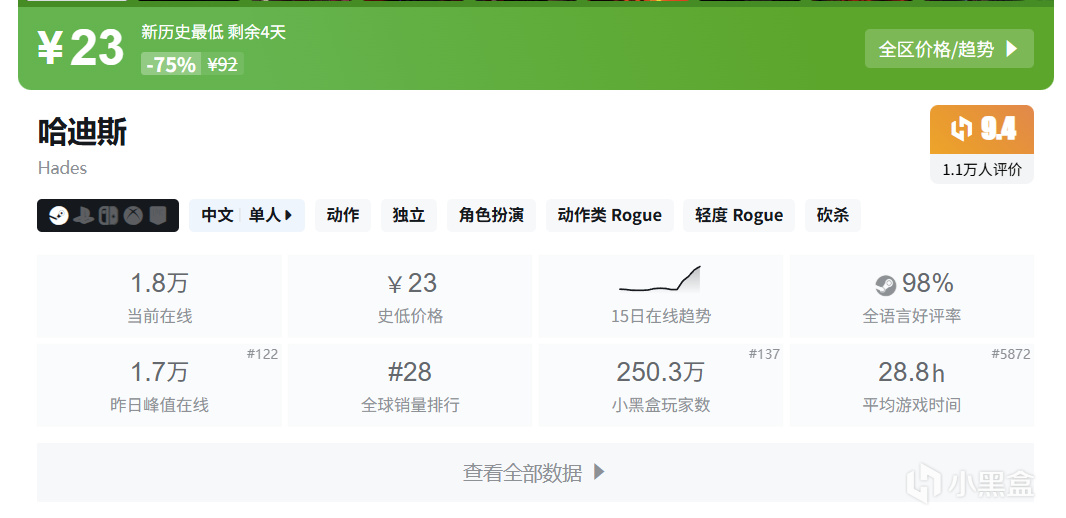Image resolution: width=1066 pixels, height=518 pixels.
Task: Click the Heybox logo in rating badge
Action: pyautogui.click(x=961, y=128)
